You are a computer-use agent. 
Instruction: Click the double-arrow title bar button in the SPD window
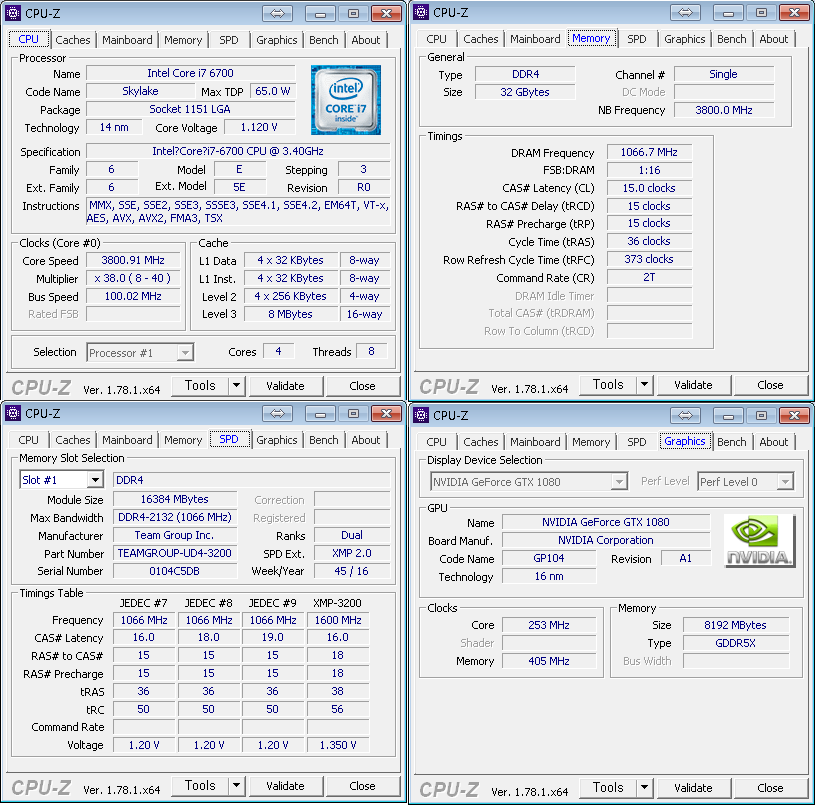277,414
